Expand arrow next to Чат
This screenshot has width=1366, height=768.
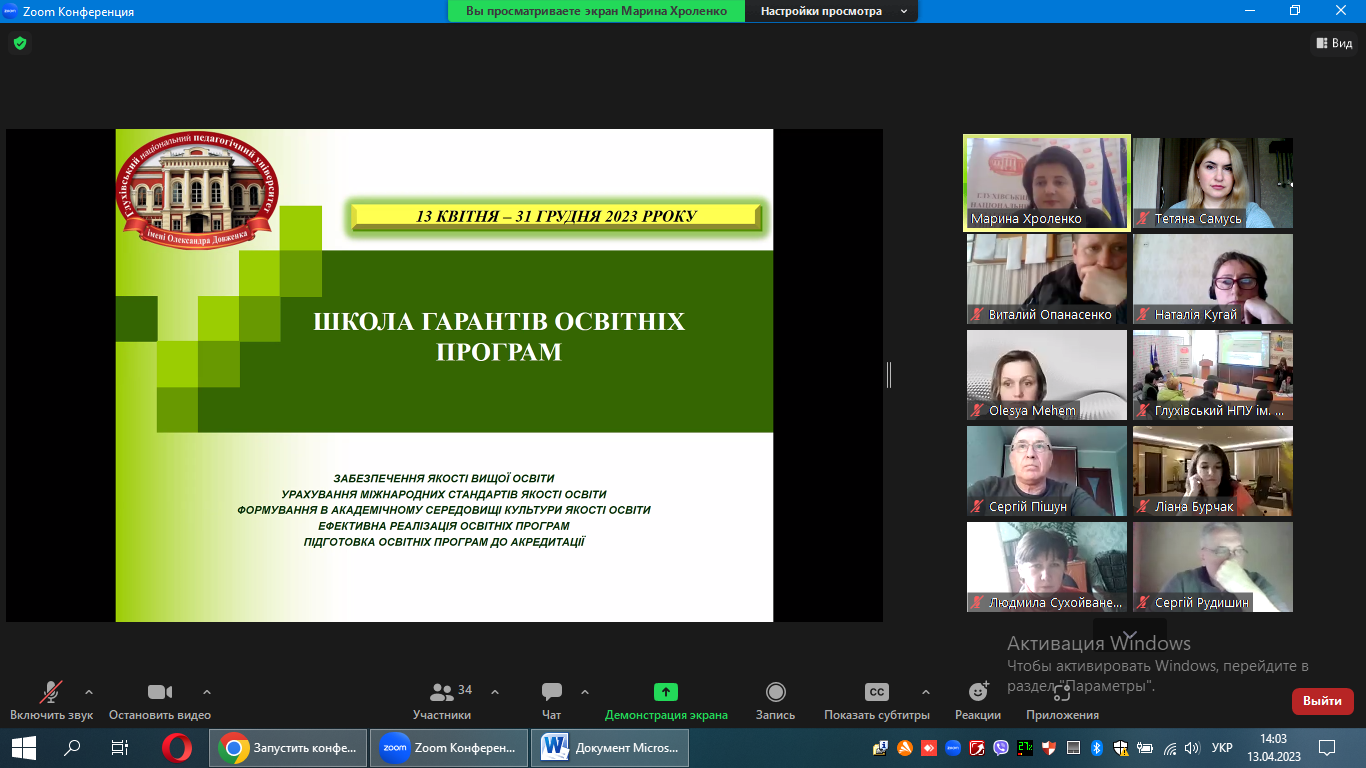[x=585, y=692]
